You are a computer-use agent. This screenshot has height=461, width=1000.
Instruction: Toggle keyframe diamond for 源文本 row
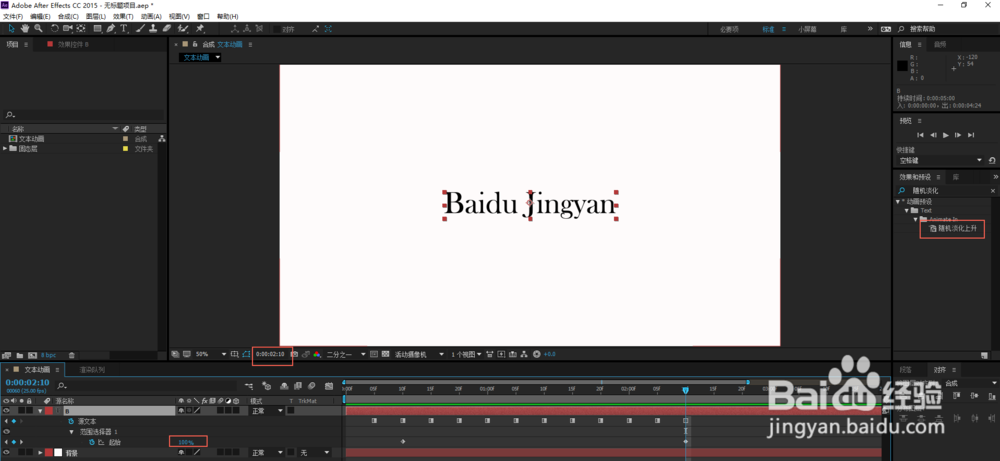tap(13, 421)
